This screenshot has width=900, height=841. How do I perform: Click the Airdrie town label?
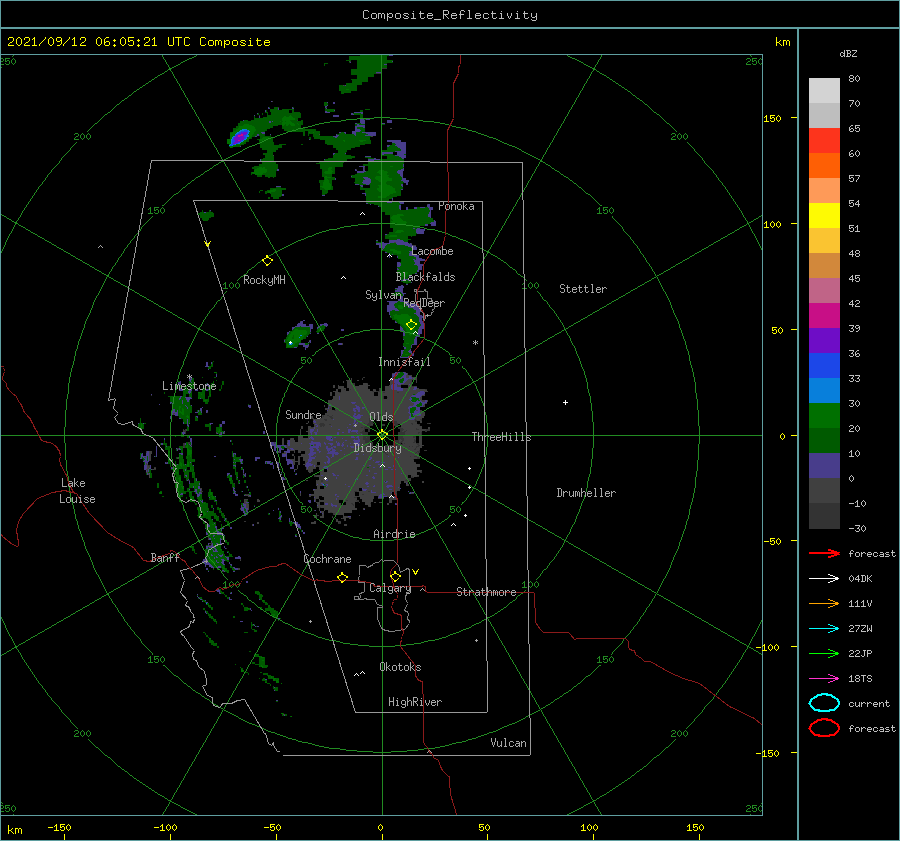tap(394, 534)
